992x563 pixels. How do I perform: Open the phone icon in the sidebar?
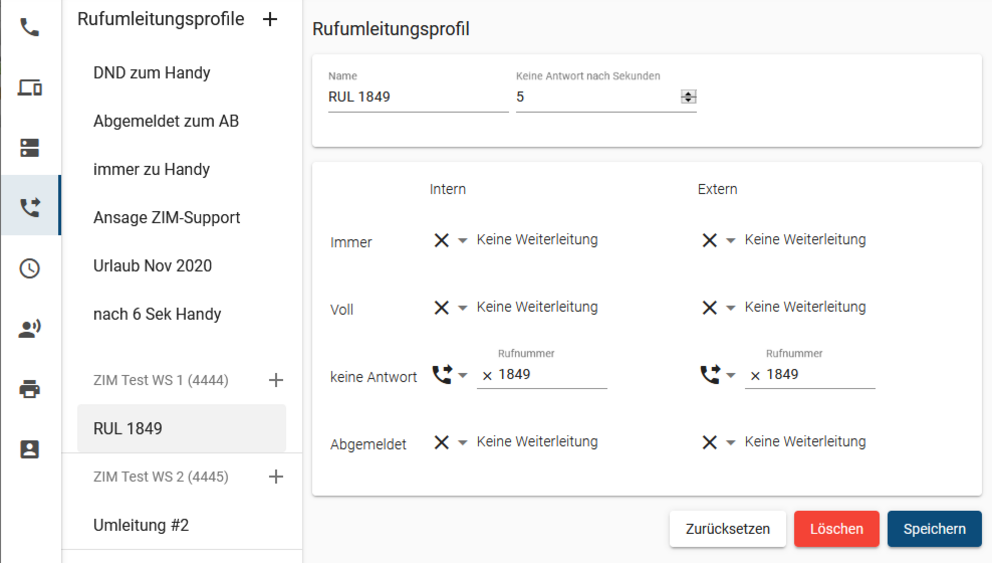30,27
